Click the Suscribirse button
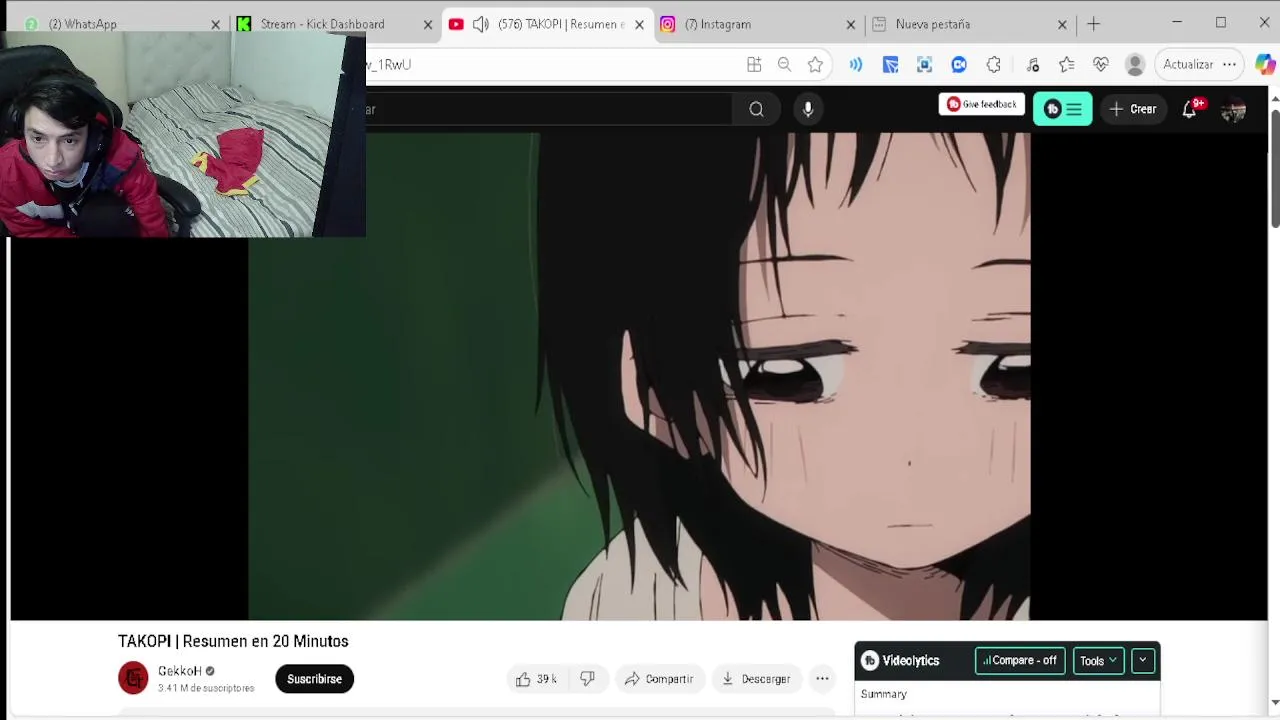 (x=314, y=679)
